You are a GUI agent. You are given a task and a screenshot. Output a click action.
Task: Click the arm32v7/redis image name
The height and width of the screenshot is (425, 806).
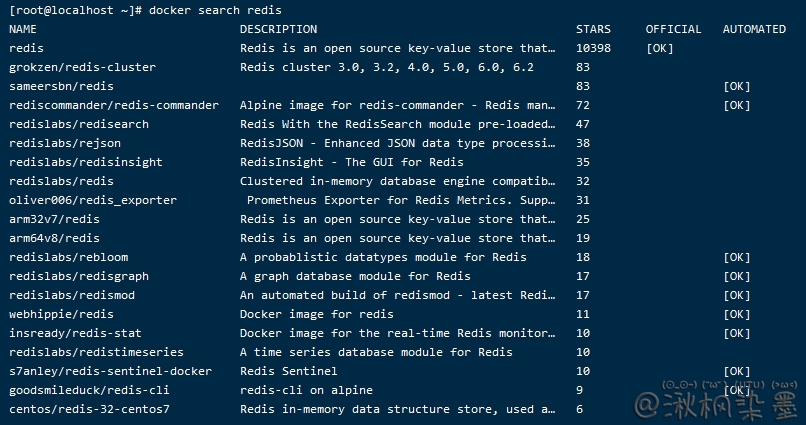(x=54, y=219)
